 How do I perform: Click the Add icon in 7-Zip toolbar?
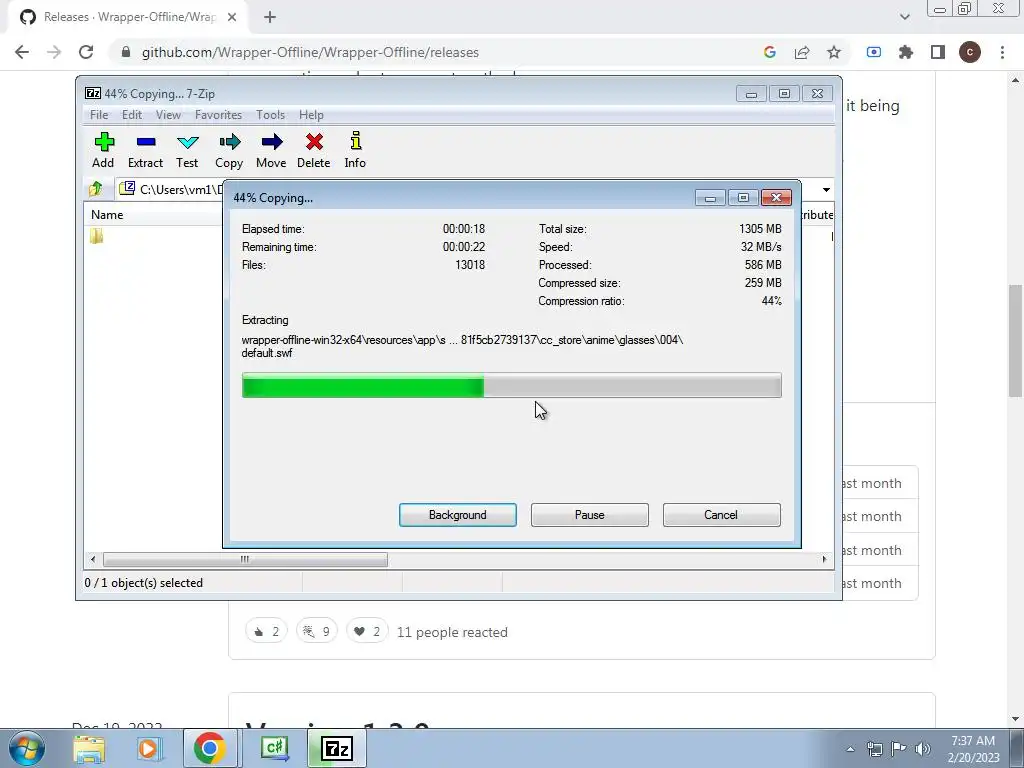point(103,150)
